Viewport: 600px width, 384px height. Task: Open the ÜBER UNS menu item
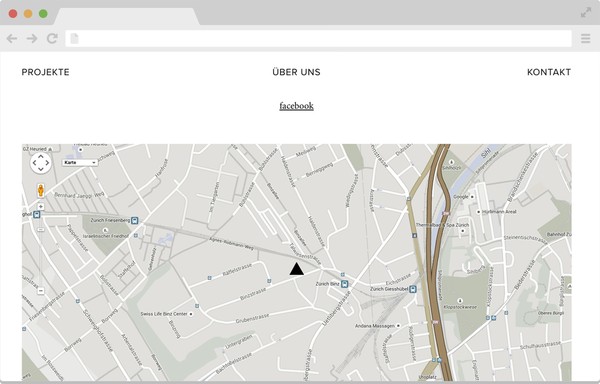(x=296, y=72)
